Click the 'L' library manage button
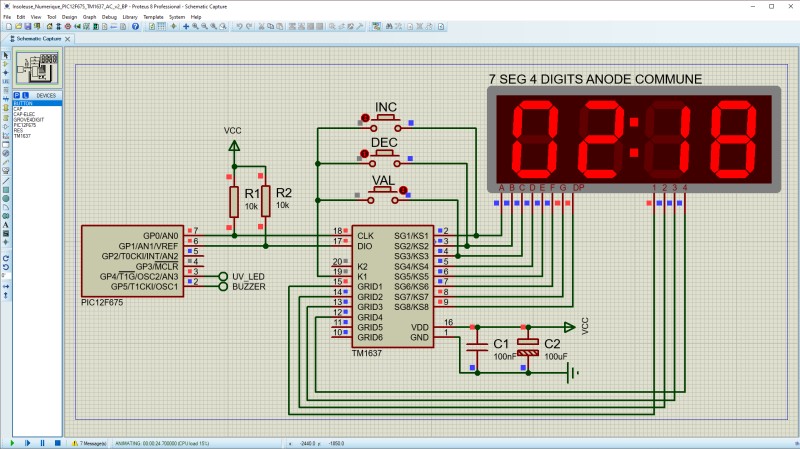800x449 pixels. [x=25, y=95]
